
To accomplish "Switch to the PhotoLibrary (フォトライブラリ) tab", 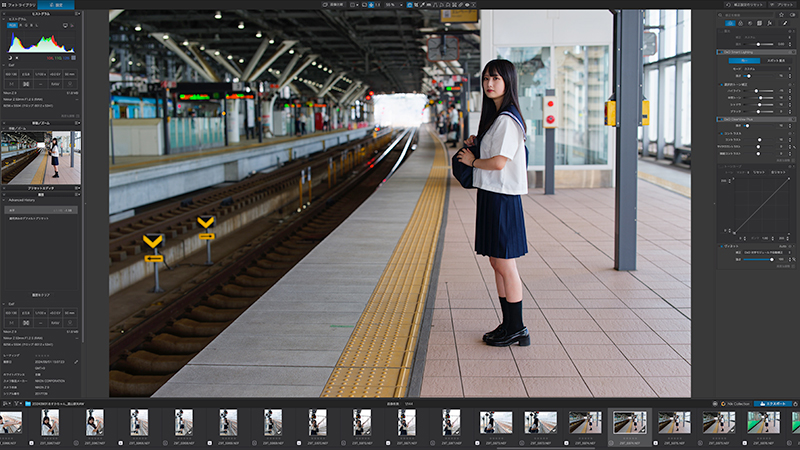I will tap(22, 5).
